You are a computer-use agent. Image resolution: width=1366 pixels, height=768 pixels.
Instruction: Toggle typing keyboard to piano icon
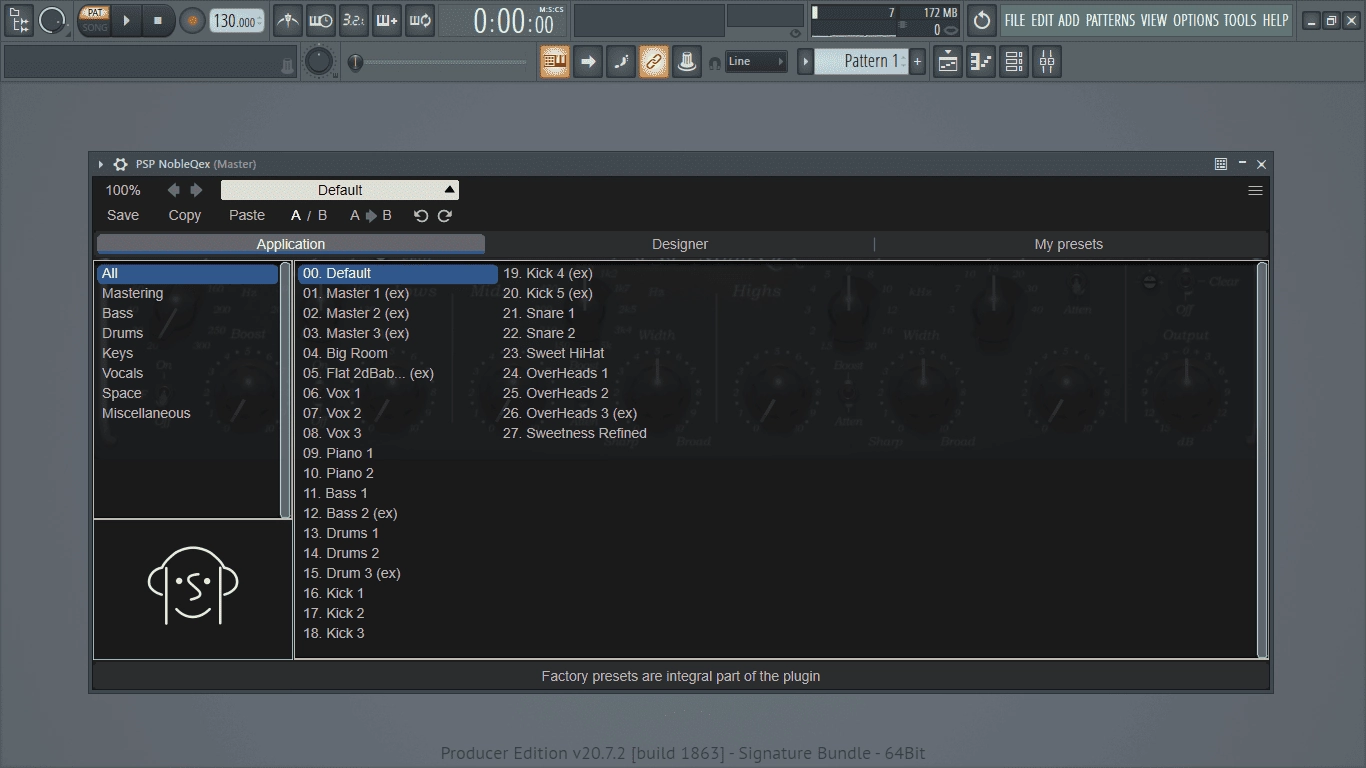pyautogui.click(x=555, y=62)
